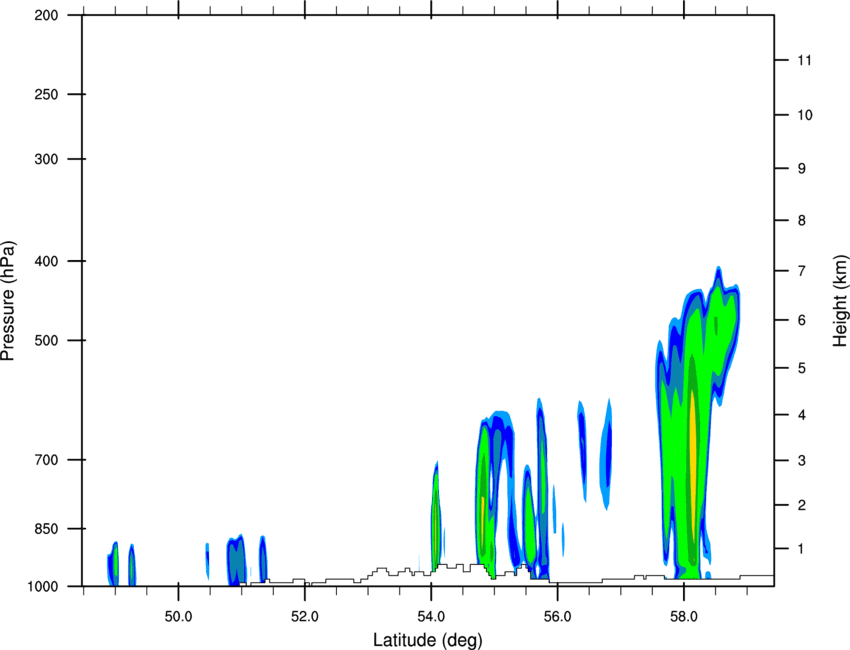Click height tick label 1

click(x=802, y=549)
